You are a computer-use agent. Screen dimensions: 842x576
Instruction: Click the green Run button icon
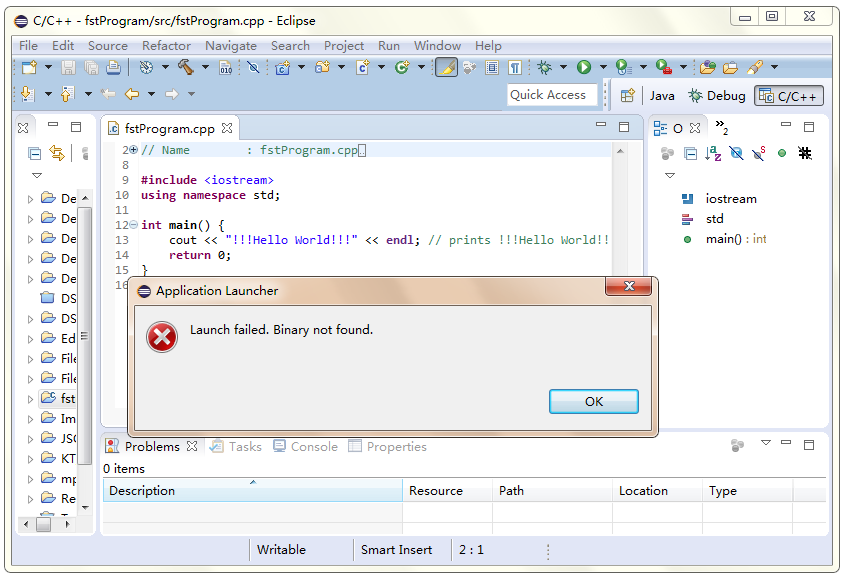pyautogui.click(x=584, y=67)
